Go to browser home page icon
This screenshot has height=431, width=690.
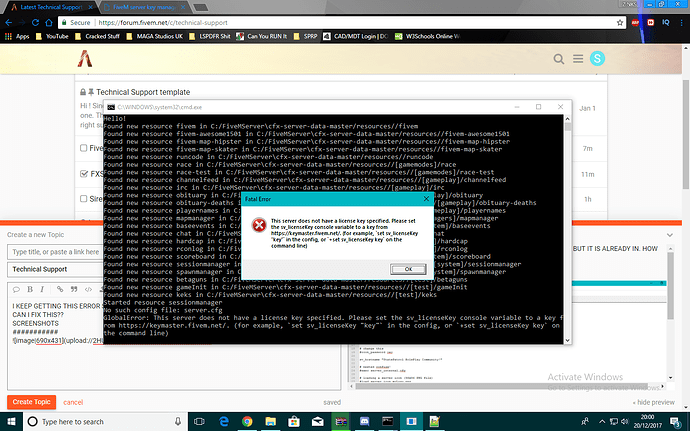(x=49, y=22)
